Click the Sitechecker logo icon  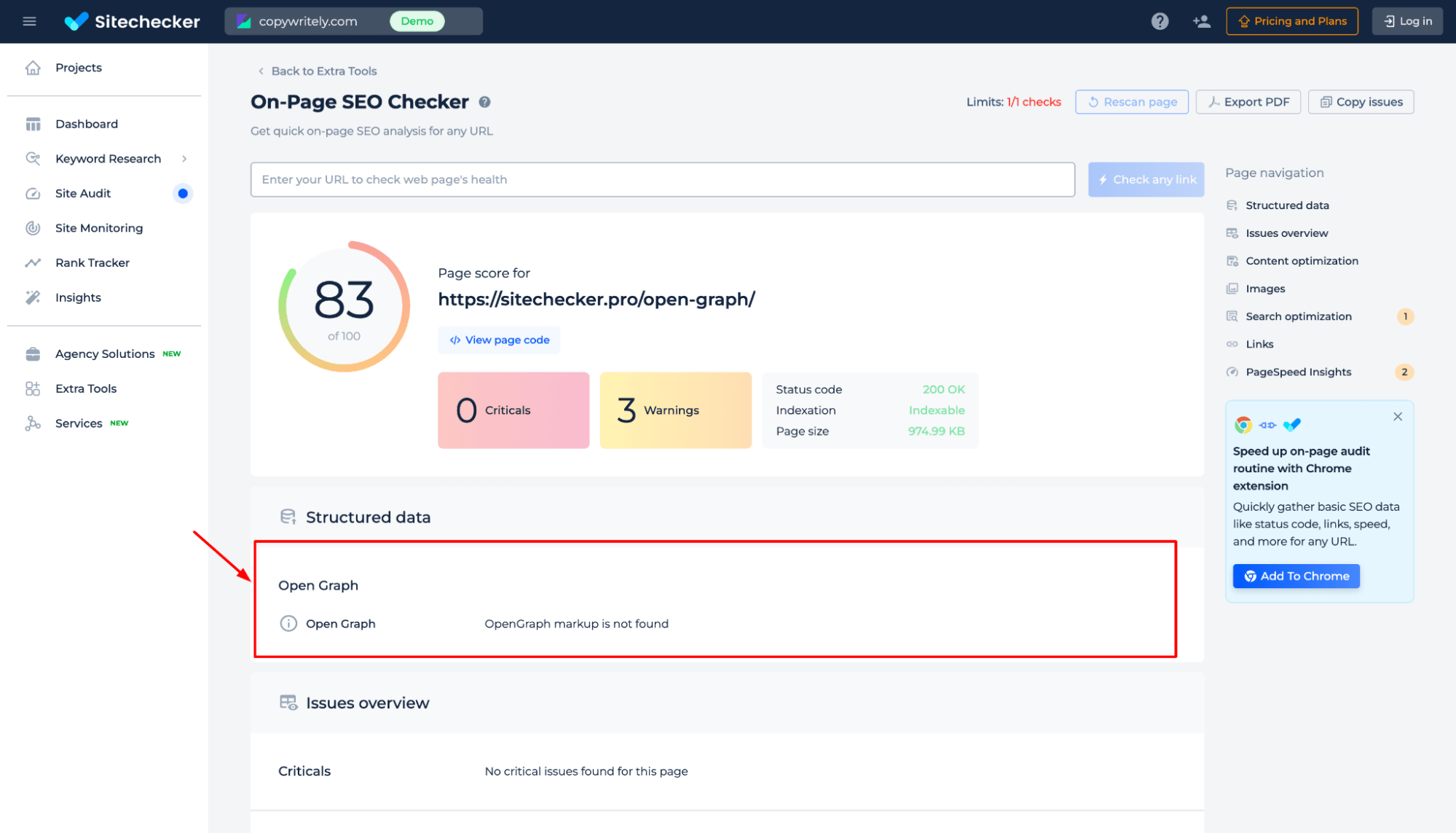point(78,21)
